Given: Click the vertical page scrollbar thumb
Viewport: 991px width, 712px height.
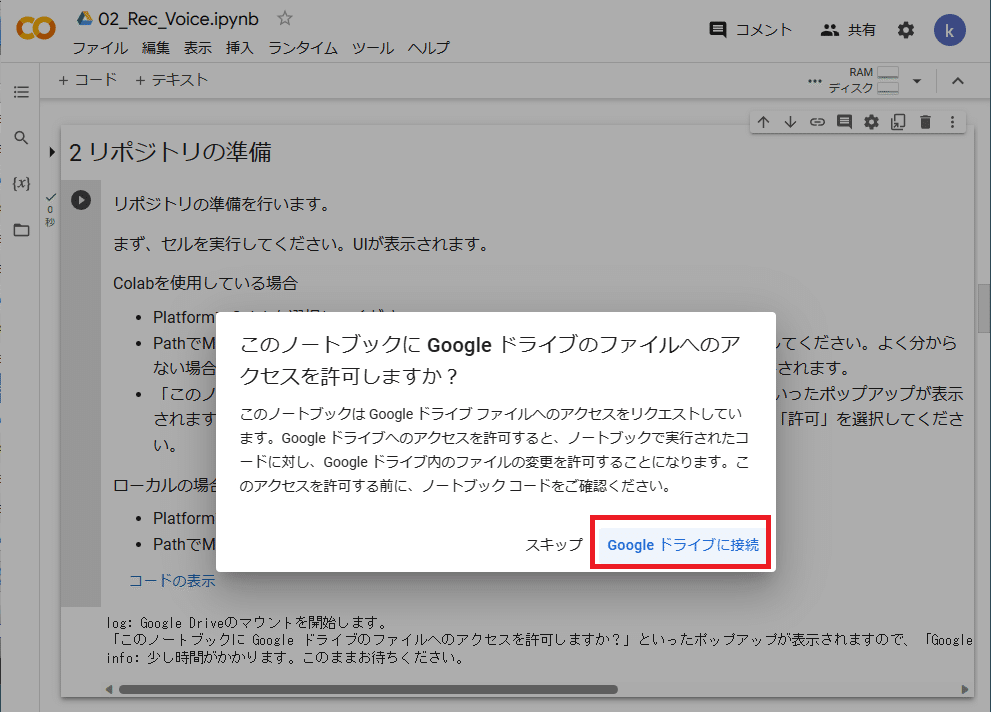Looking at the screenshot, I should click(x=984, y=307).
